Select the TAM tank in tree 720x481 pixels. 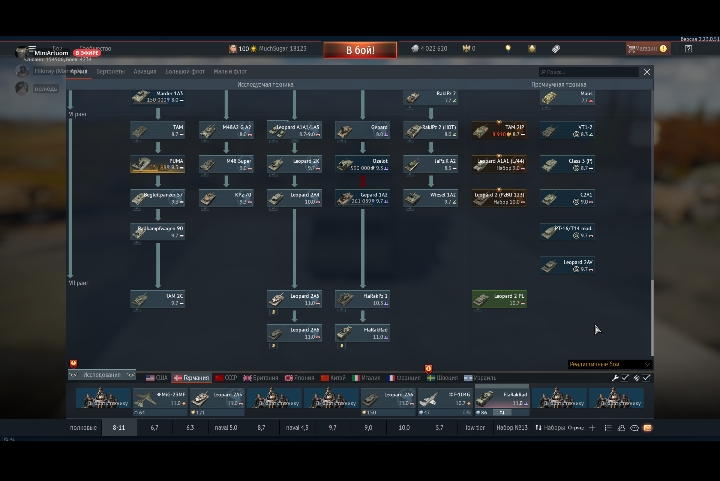(x=158, y=130)
